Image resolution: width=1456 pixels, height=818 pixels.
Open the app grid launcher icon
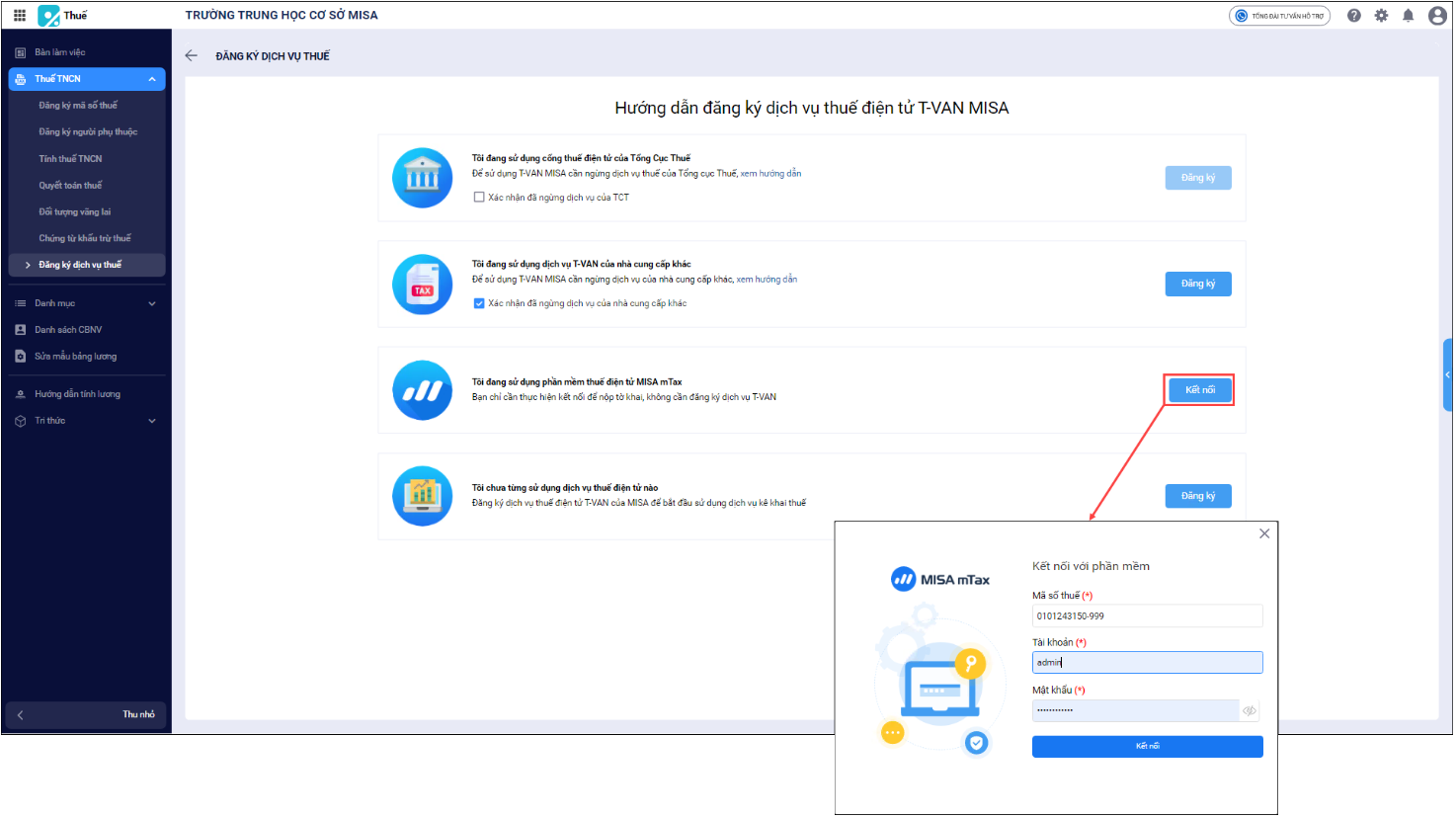coord(20,16)
